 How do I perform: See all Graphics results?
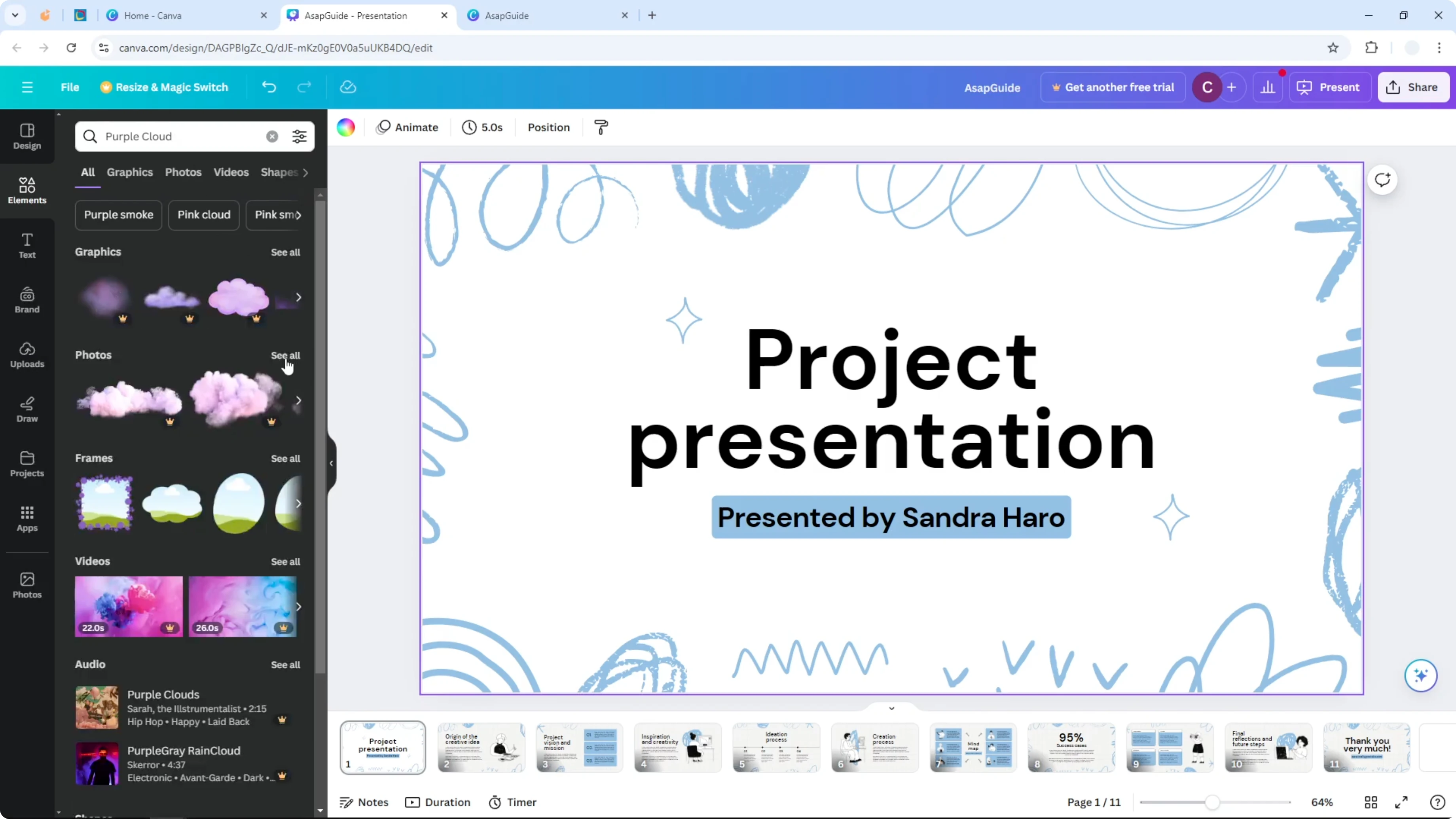[x=285, y=252]
